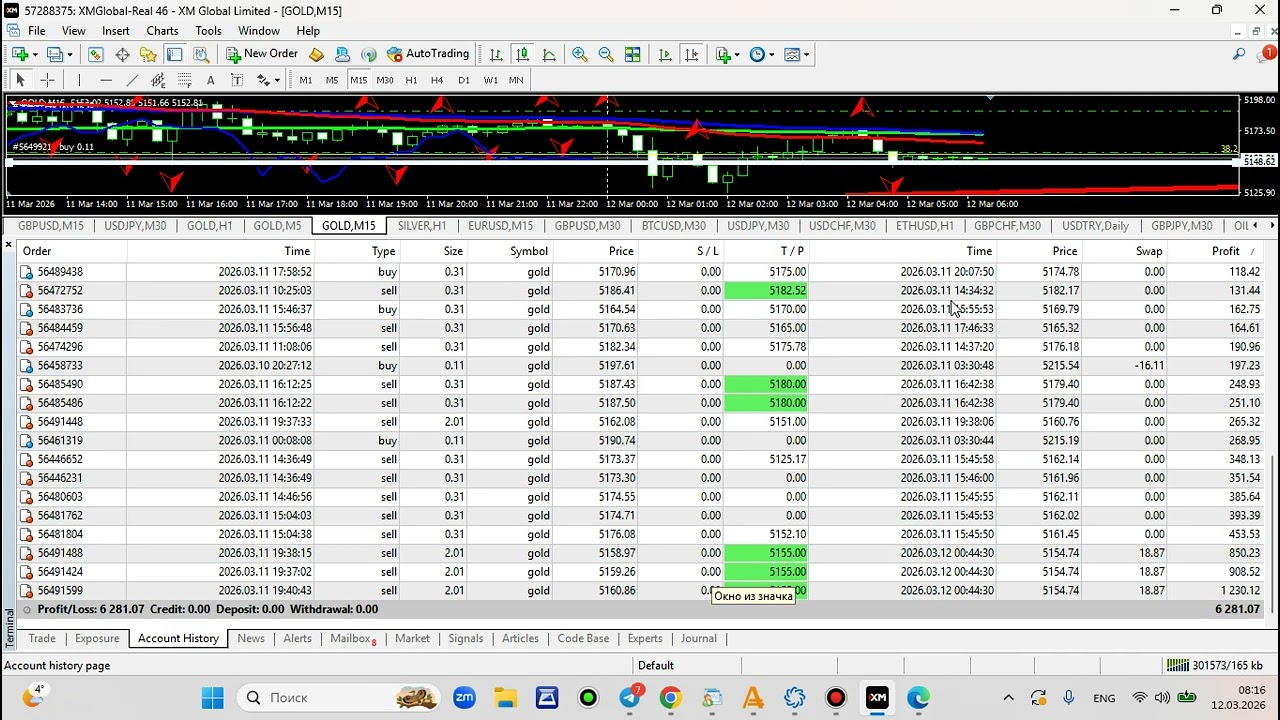Pick the Fibonacci retracement tool
1280x720 pixels.
click(x=184, y=80)
